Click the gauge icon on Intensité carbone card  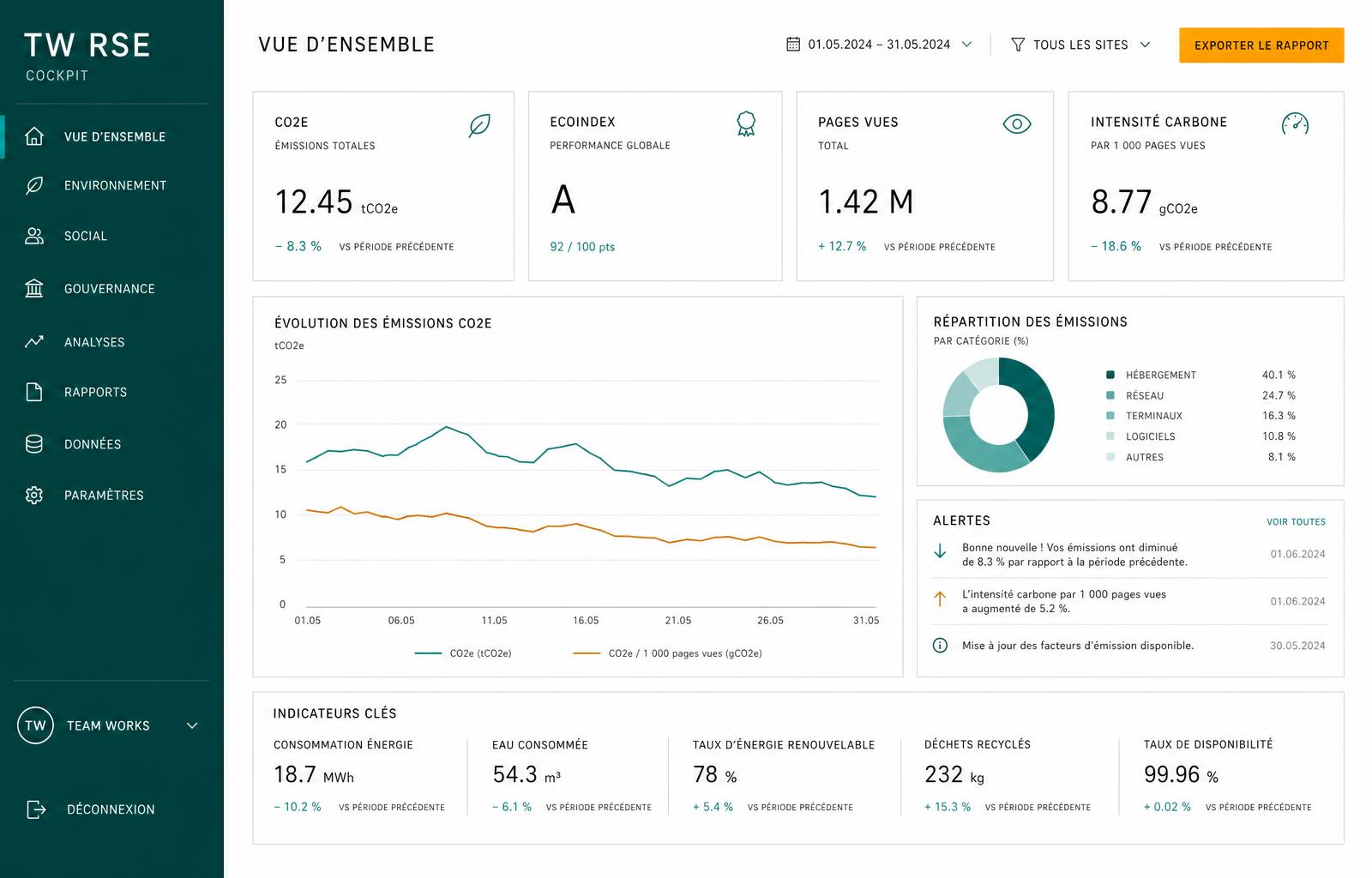click(x=1295, y=124)
